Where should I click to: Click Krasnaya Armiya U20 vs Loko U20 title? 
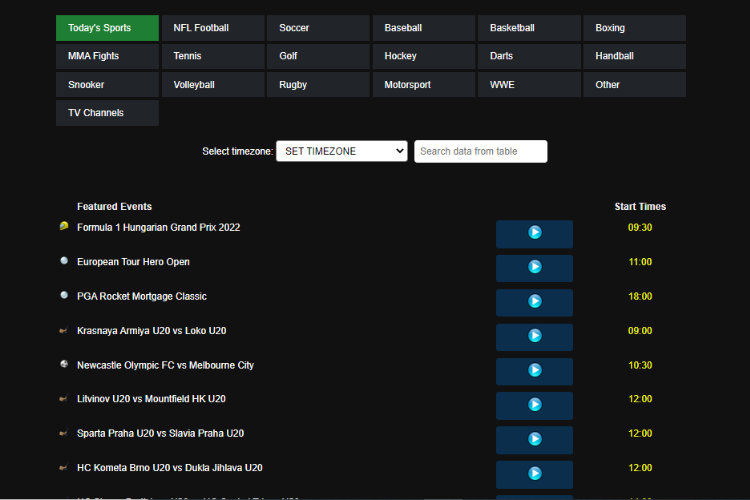coord(151,331)
